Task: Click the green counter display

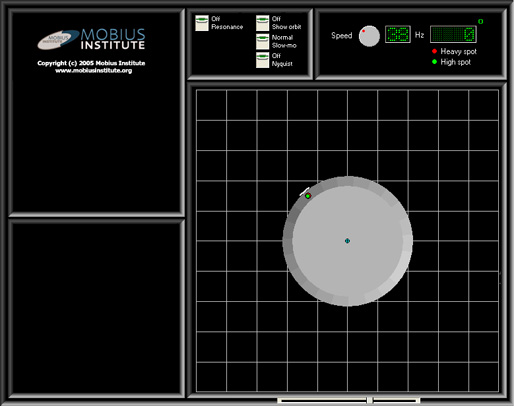Action: (x=453, y=34)
